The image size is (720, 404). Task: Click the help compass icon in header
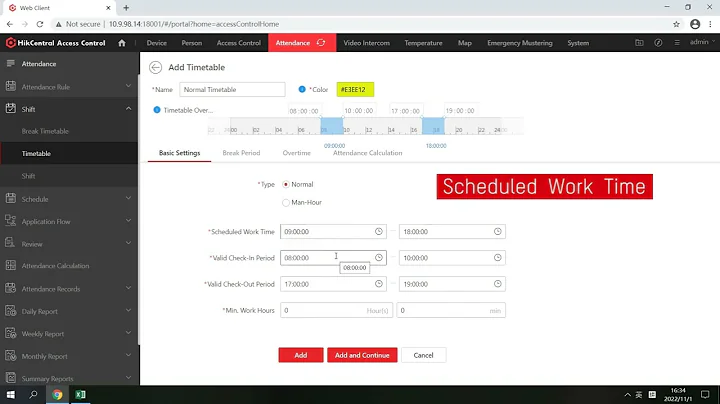(x=658, y=43)
